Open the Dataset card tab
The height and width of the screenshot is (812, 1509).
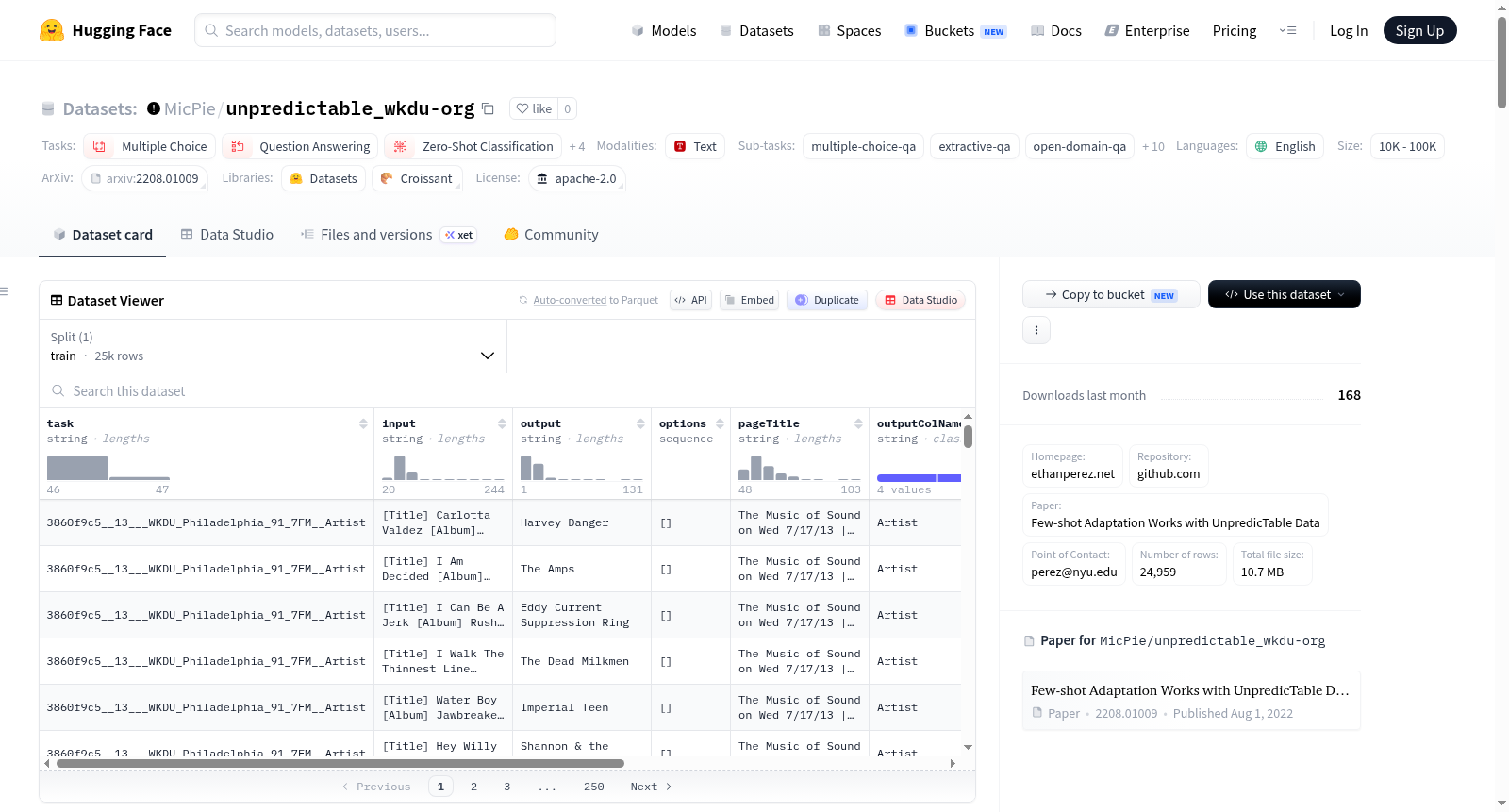pyautogui.click(x=102, y=235)
